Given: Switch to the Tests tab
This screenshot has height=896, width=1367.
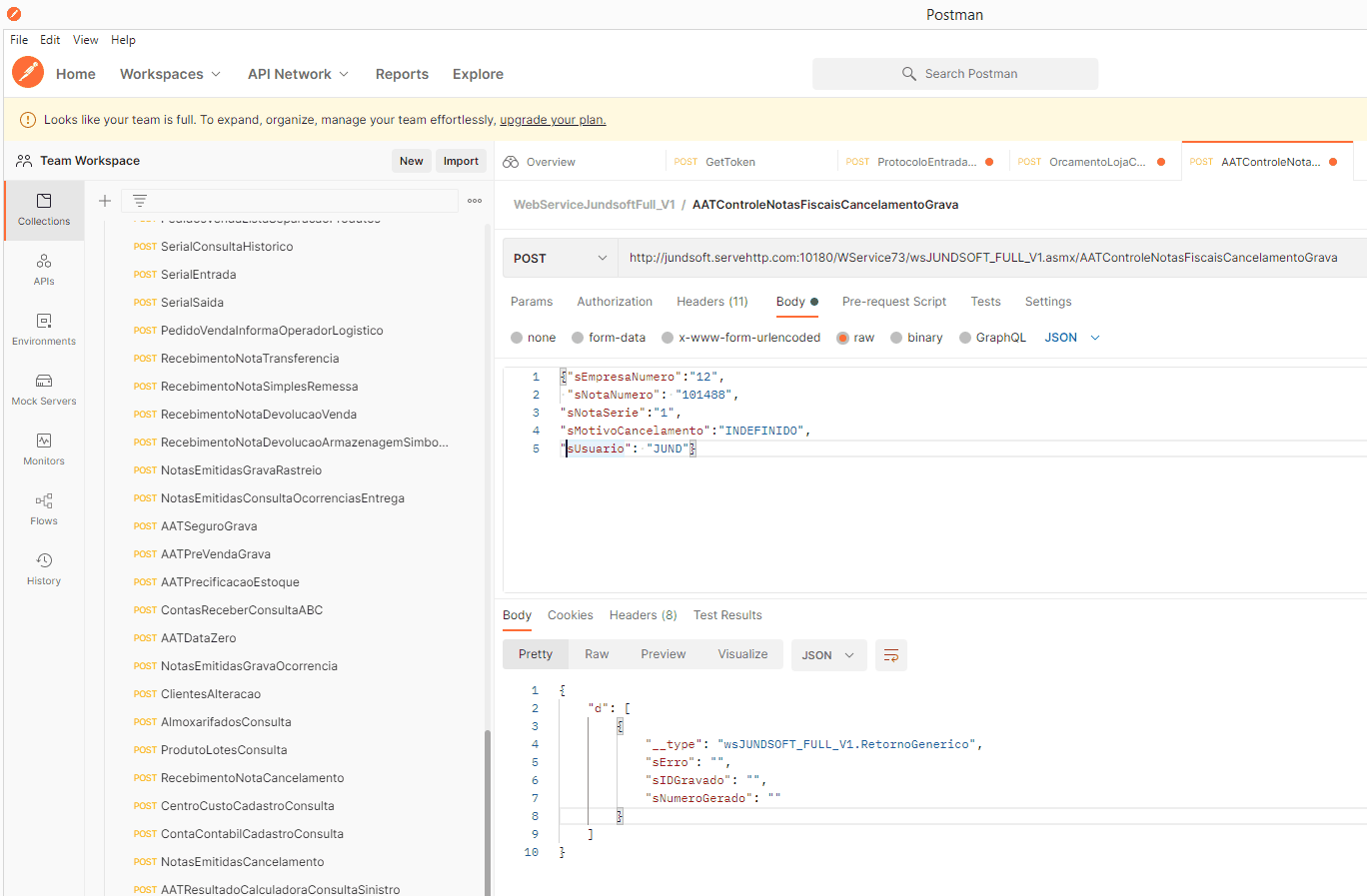Looking at the screenshot, I should 985,302.
